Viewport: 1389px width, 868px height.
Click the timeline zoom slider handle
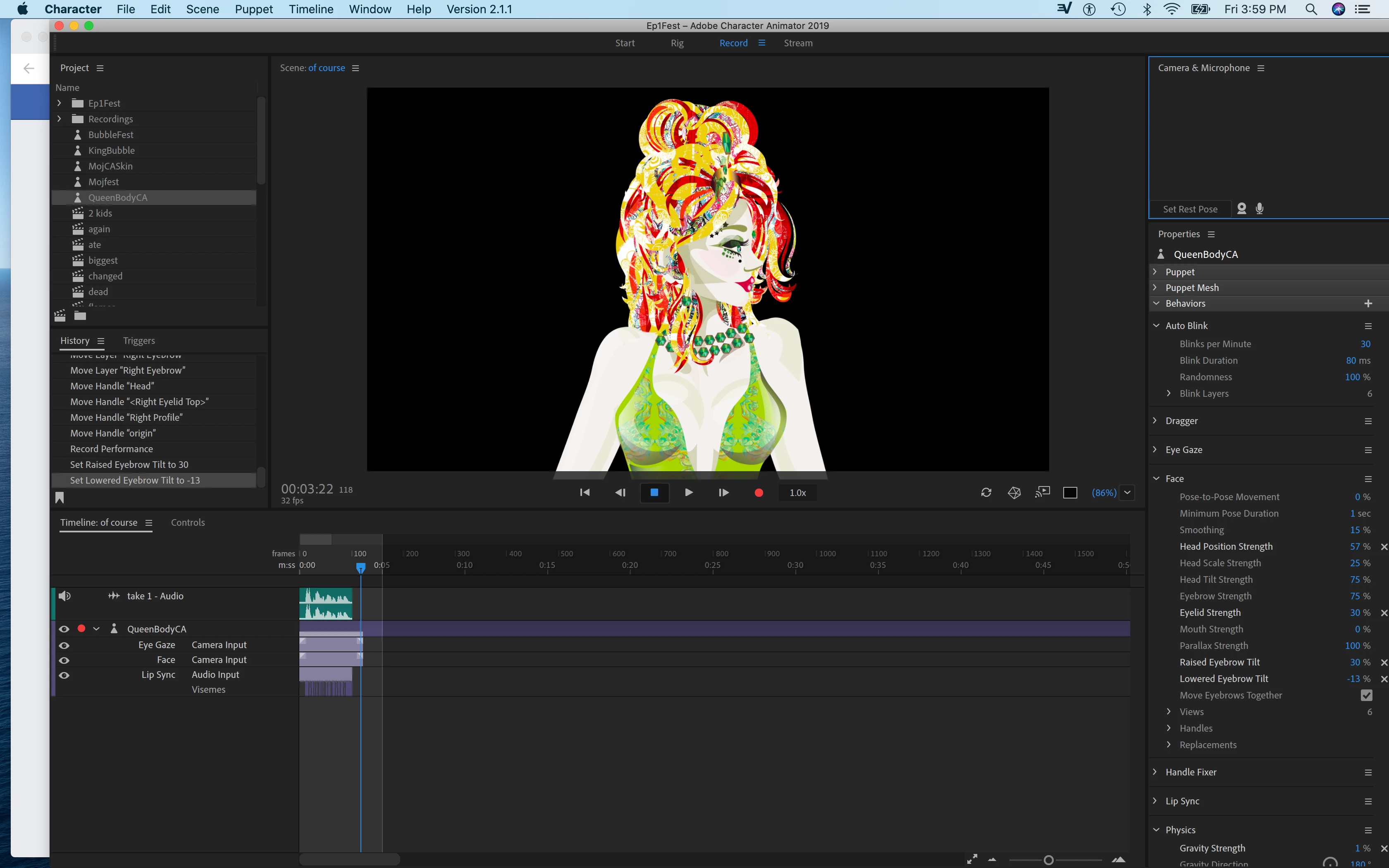click(1048, 860)
